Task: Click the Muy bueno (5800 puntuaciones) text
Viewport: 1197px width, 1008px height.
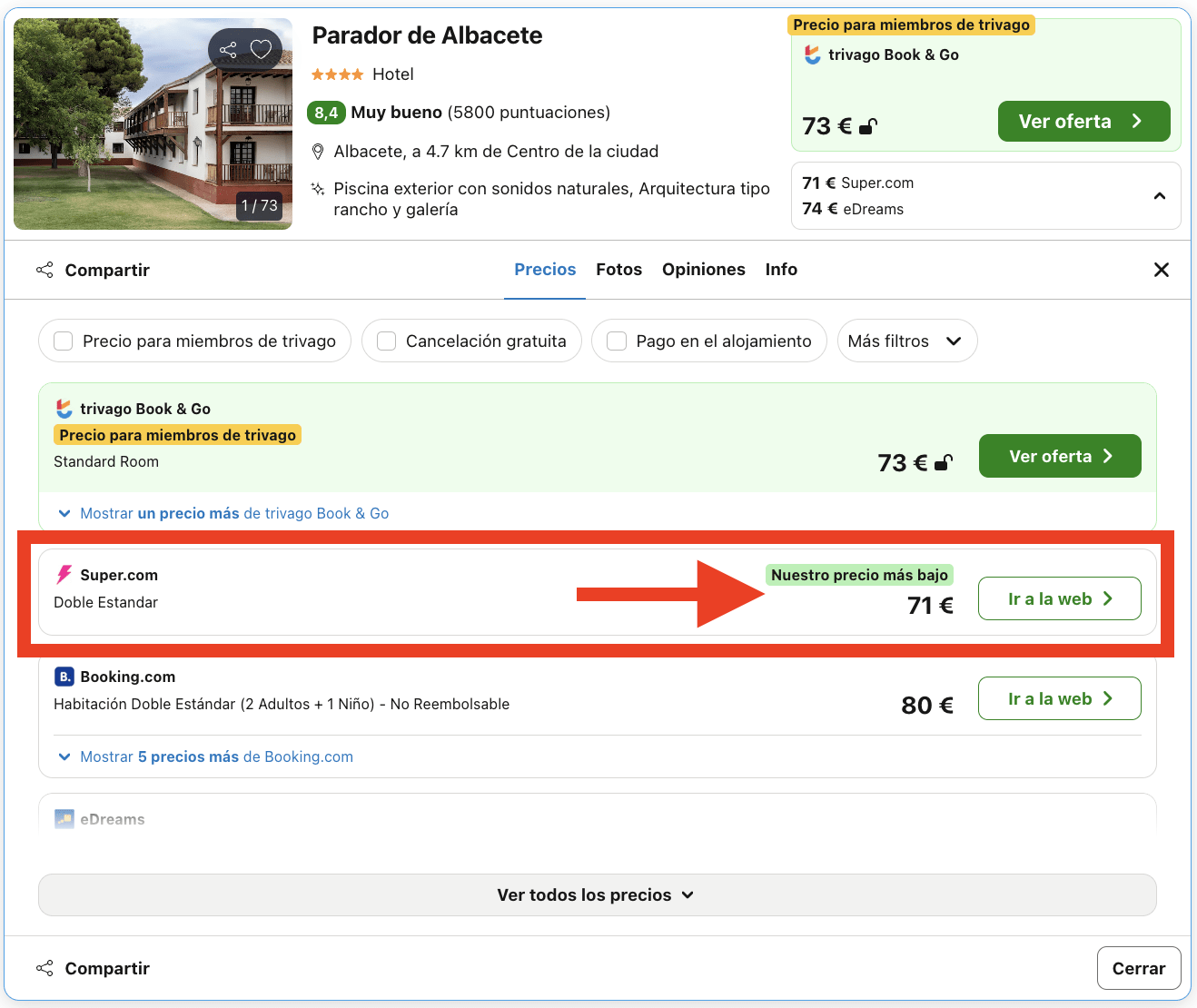Action: tap(480, 113)
